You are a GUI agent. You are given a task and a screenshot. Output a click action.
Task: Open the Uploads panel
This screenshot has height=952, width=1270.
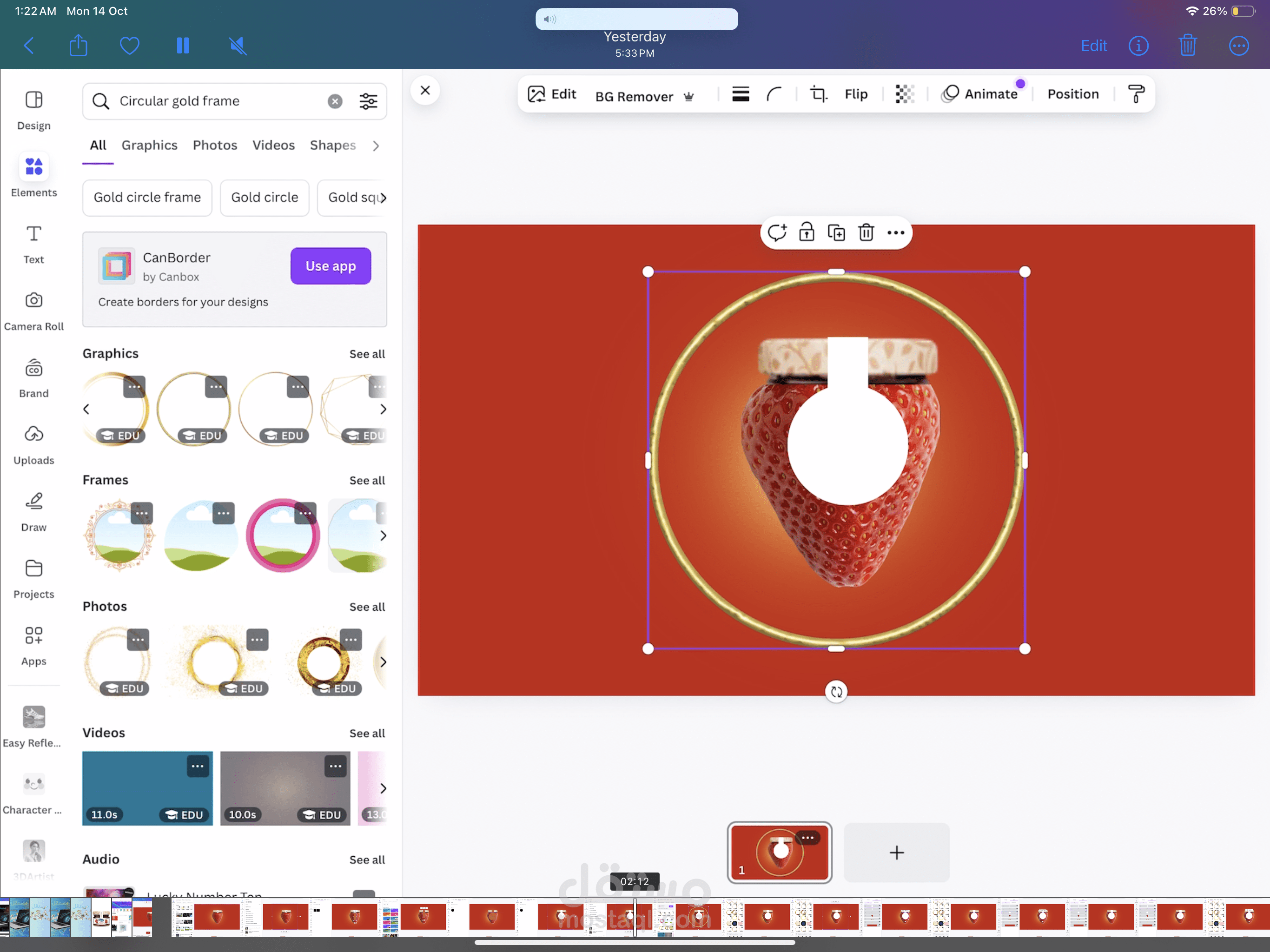pos(34,444)
